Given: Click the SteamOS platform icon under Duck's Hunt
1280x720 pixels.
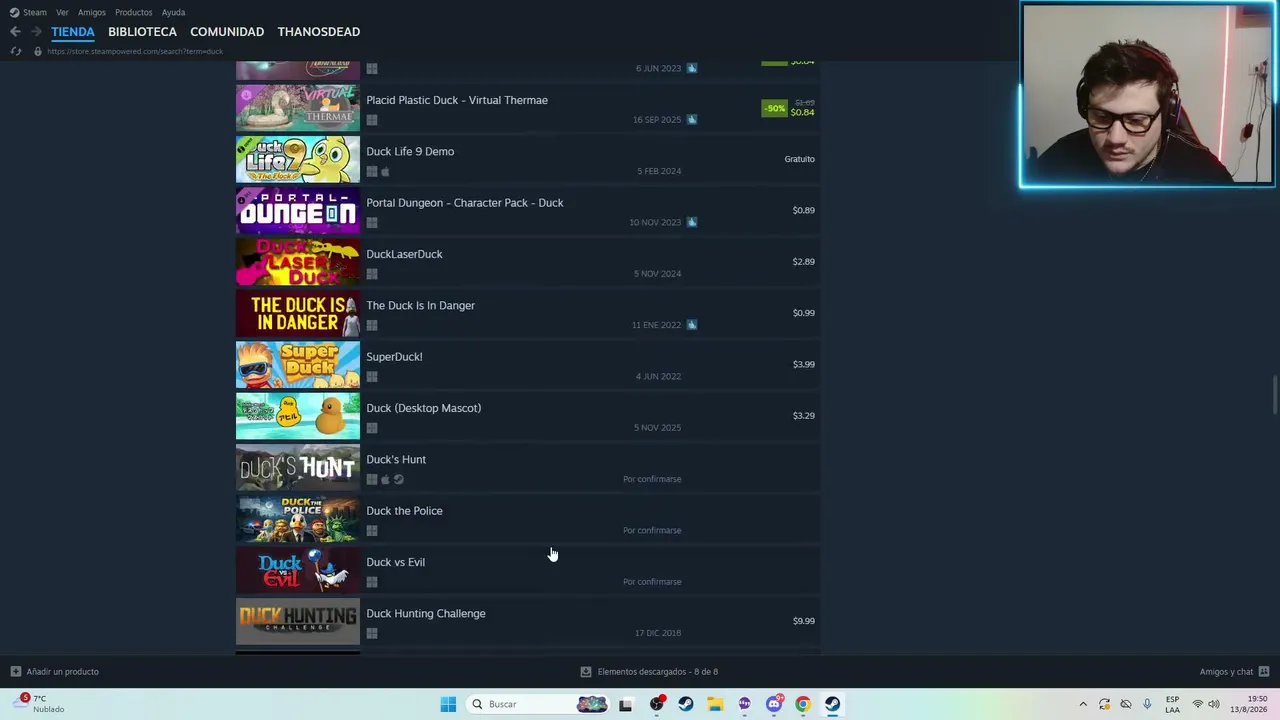Looking at the screenshot, I should [x=398, y=479].
